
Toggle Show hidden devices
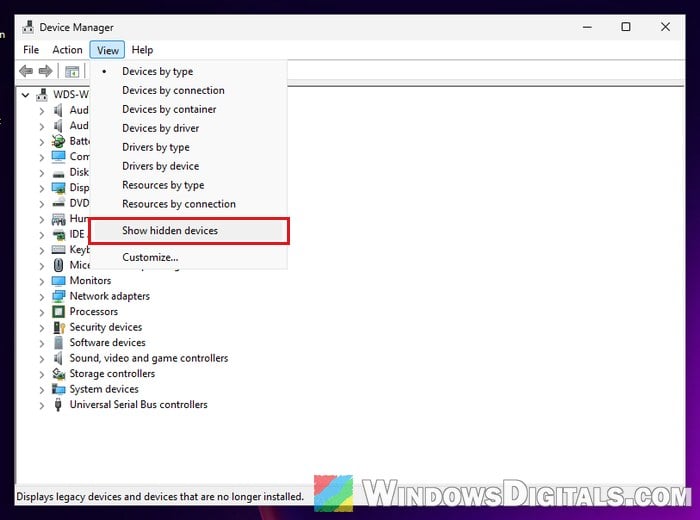pyautogui.click(x=189, y=231)
